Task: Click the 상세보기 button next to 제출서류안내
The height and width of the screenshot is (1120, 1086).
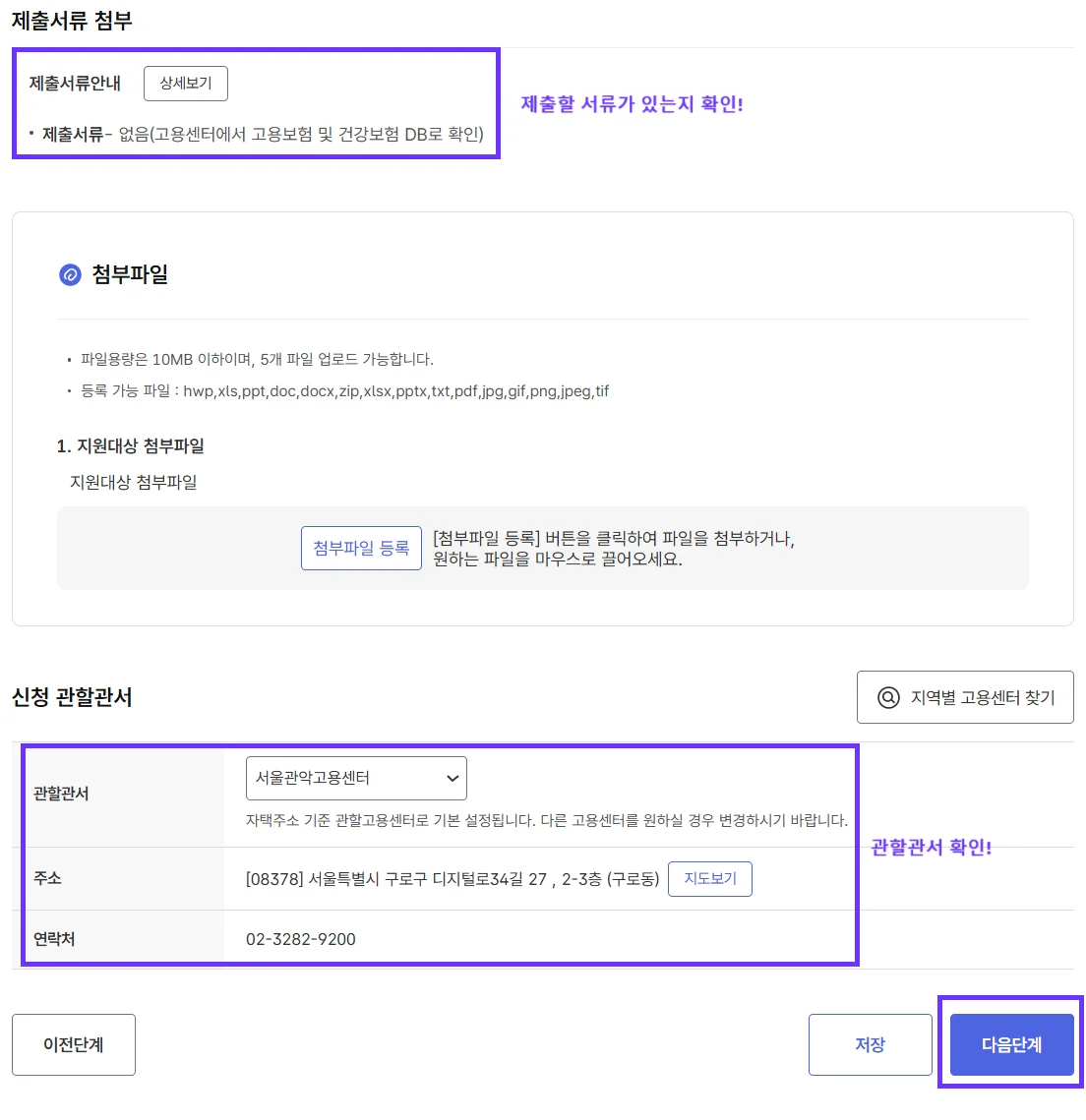Action: (x=185, y=84)
